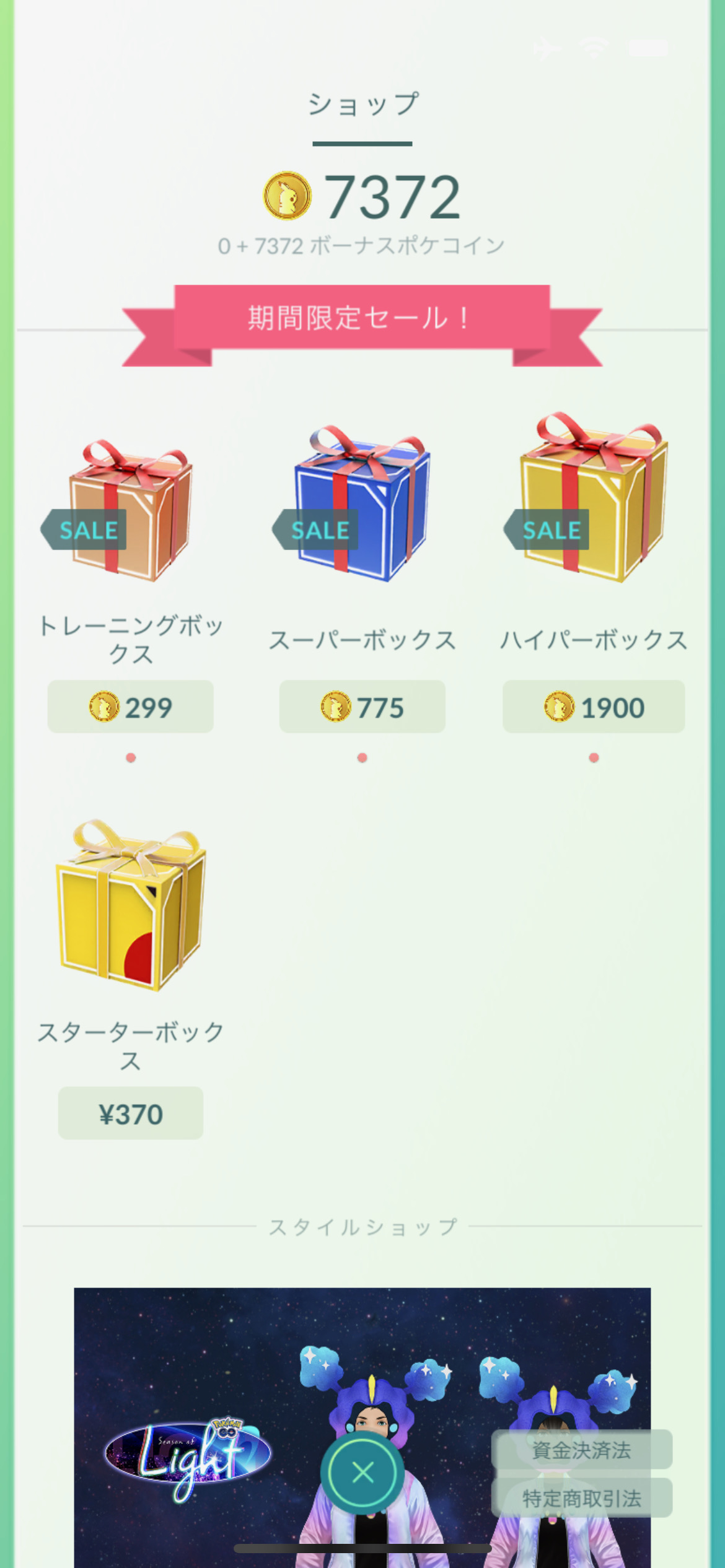Tap the large PokéCoin icon beside 7372
This screenshot has height=1568, width=725.
tap(287, 196)
